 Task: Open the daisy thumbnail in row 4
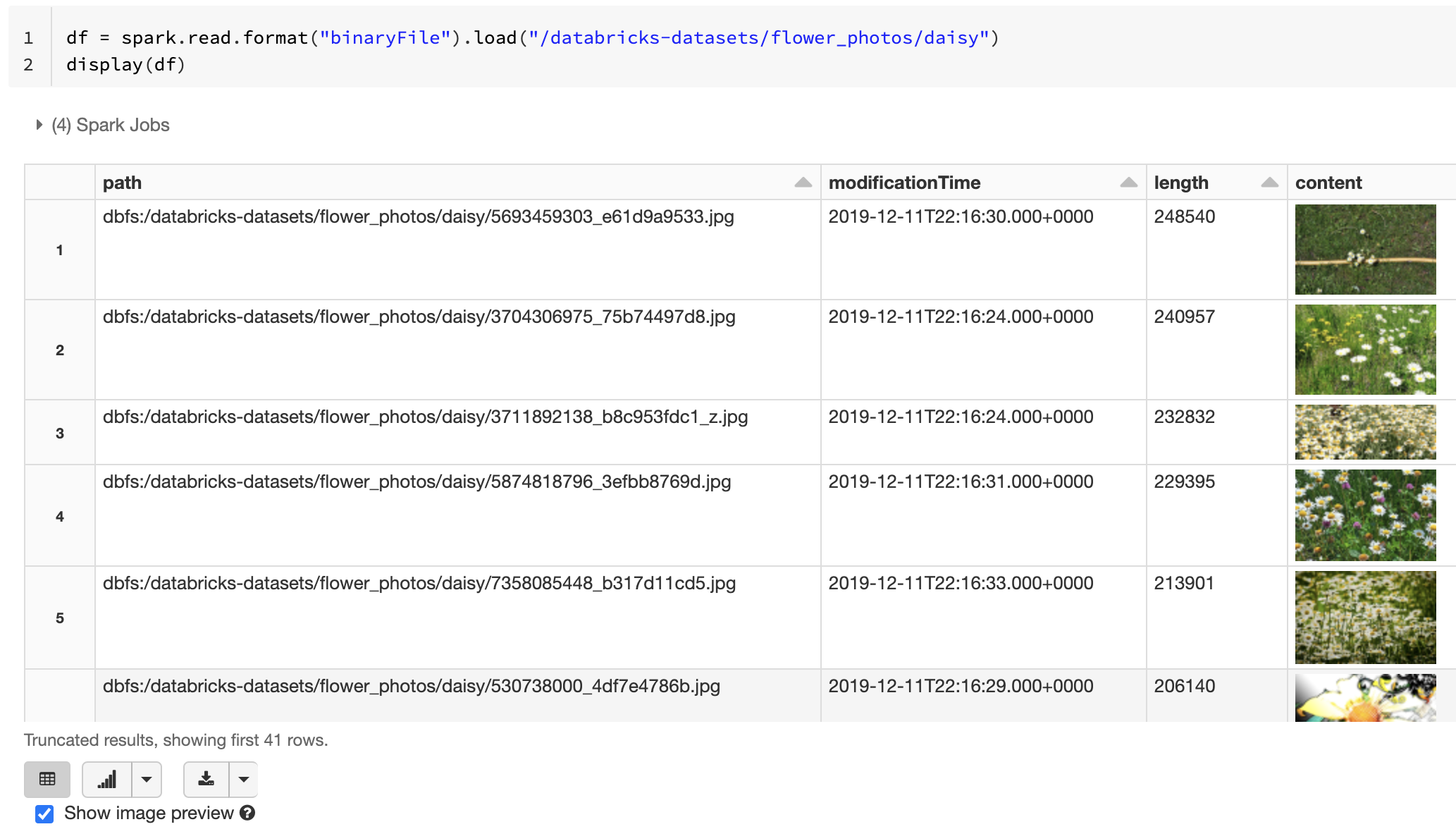click(1365, 515)
